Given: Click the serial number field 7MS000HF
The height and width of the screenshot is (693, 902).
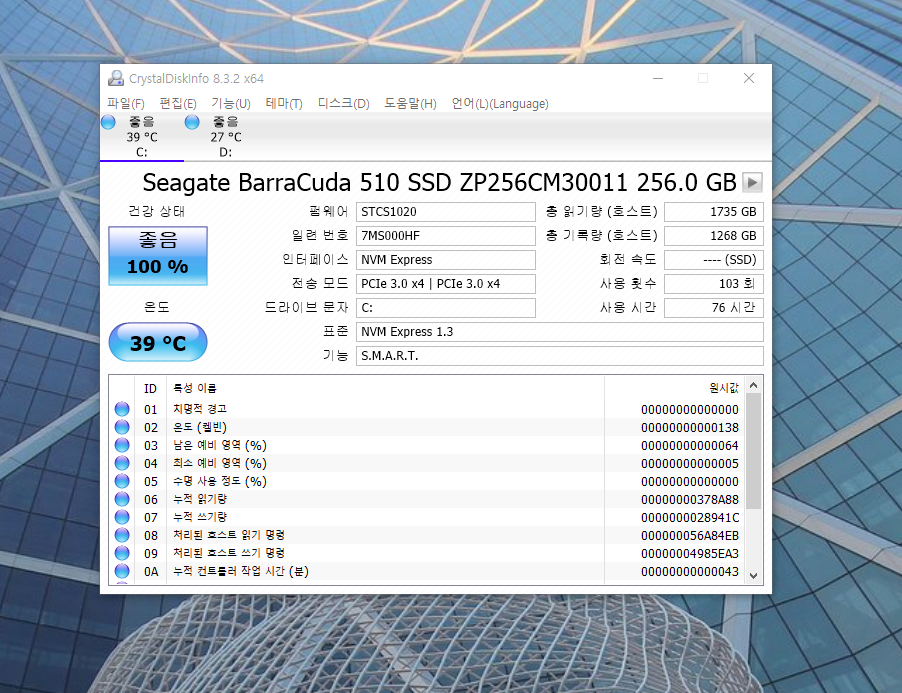Looking at the screenshot, I should pyautogui.click(x=446, y=236).
